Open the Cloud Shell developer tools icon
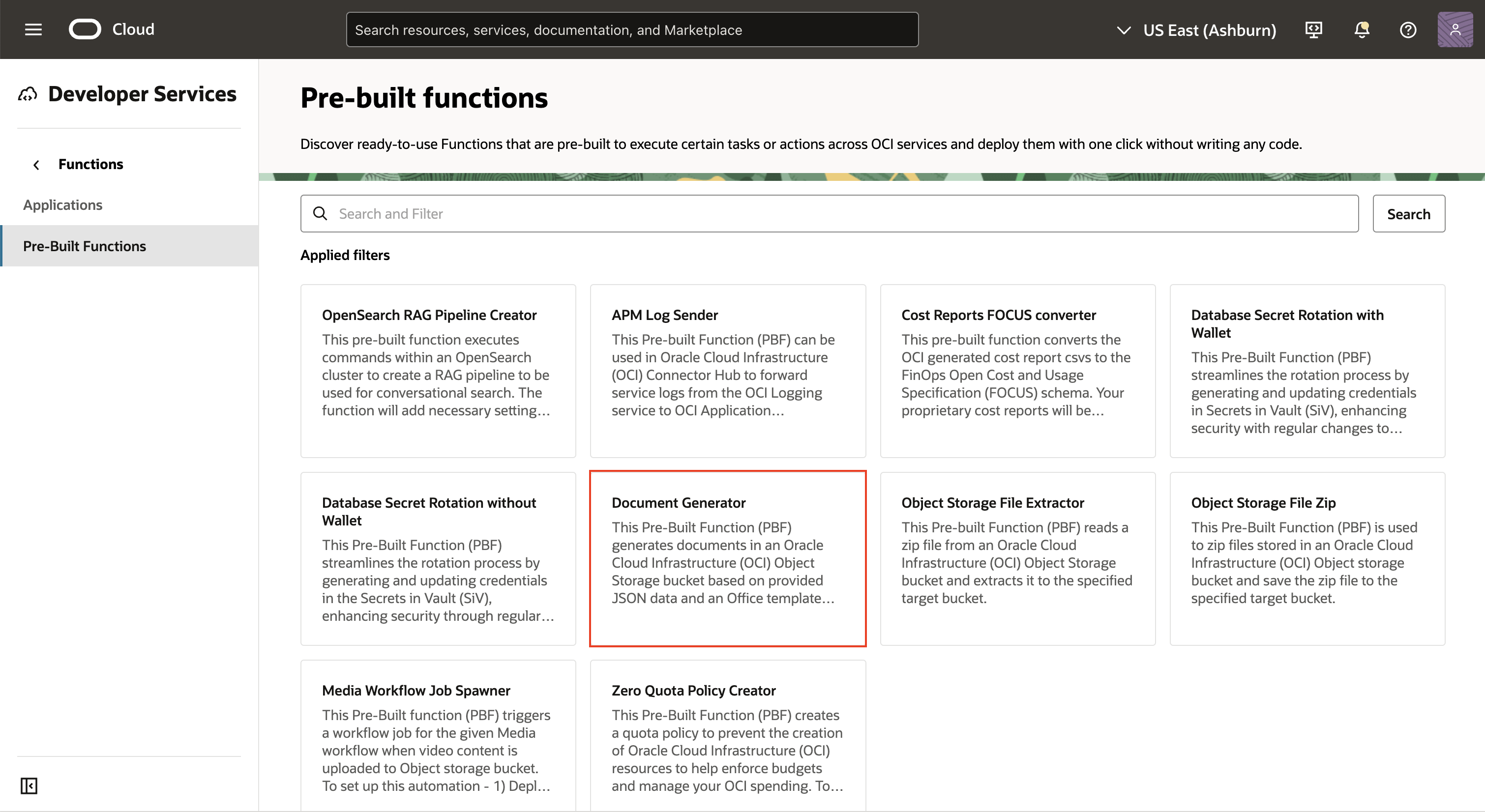1485x812 pixels. click(x=1313, y=29)
